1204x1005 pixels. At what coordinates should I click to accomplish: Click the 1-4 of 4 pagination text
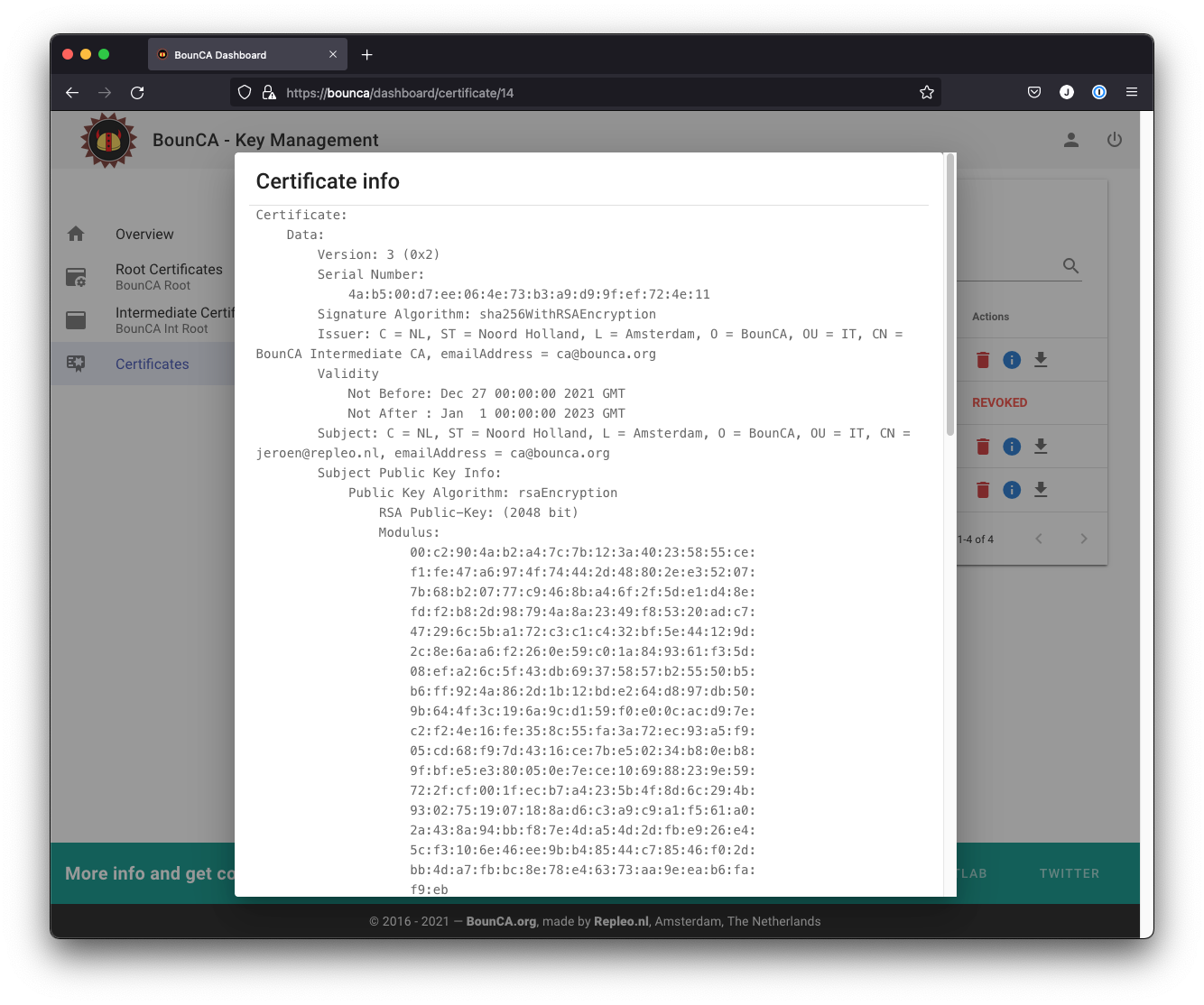(976, 539)
